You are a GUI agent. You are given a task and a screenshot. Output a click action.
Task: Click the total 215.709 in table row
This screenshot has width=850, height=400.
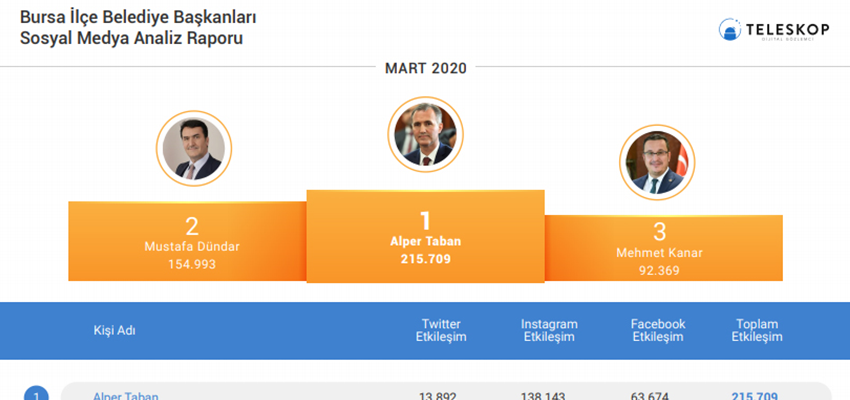click(755, 396)
